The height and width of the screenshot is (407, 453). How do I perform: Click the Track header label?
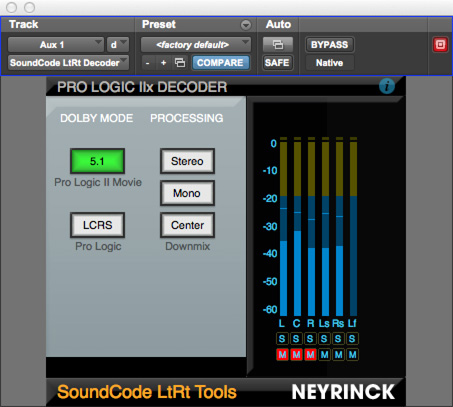[24, 24]
